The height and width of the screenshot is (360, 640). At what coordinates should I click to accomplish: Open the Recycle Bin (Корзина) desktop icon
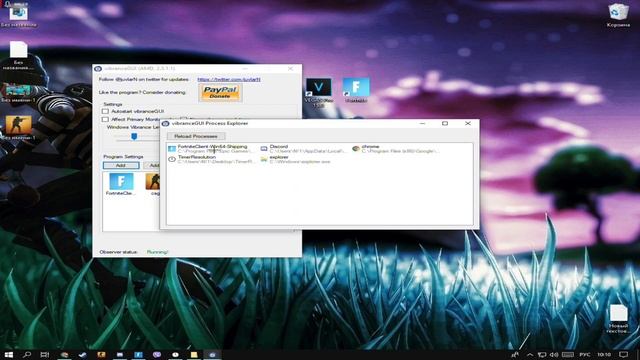tap(618, 15)
